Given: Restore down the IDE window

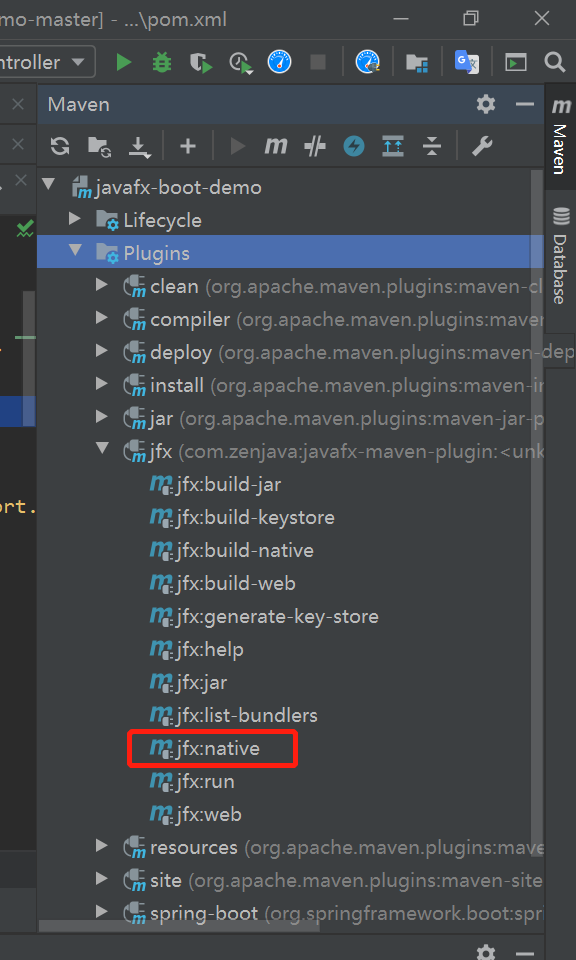Looking at the screenshot, I should [x=471, y=18].
